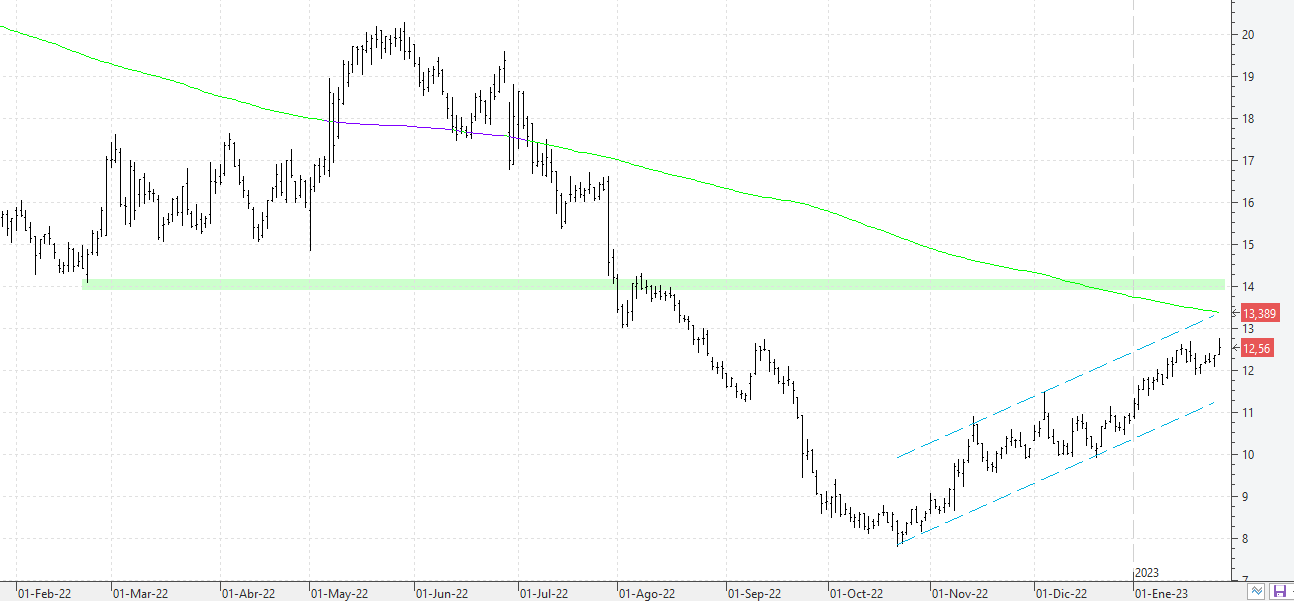Screen dimensions: 1294x602
Task: Click the 01-Jul-22 date label
Action: [545, 593]
